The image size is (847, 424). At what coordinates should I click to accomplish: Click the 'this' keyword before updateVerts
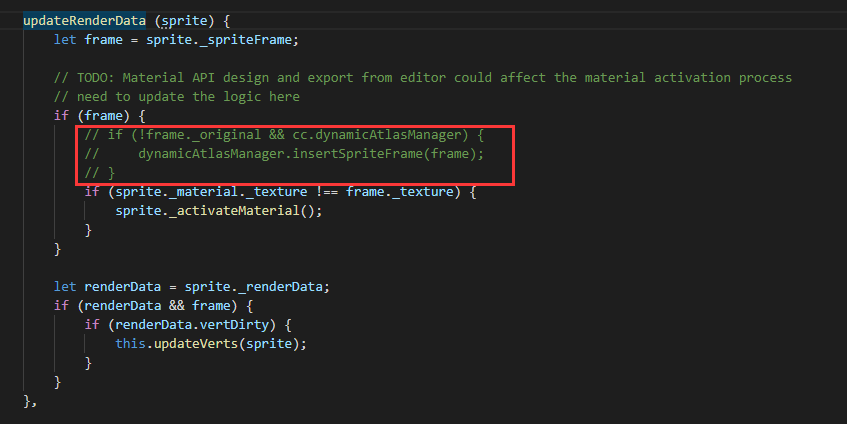click(130, 345)
